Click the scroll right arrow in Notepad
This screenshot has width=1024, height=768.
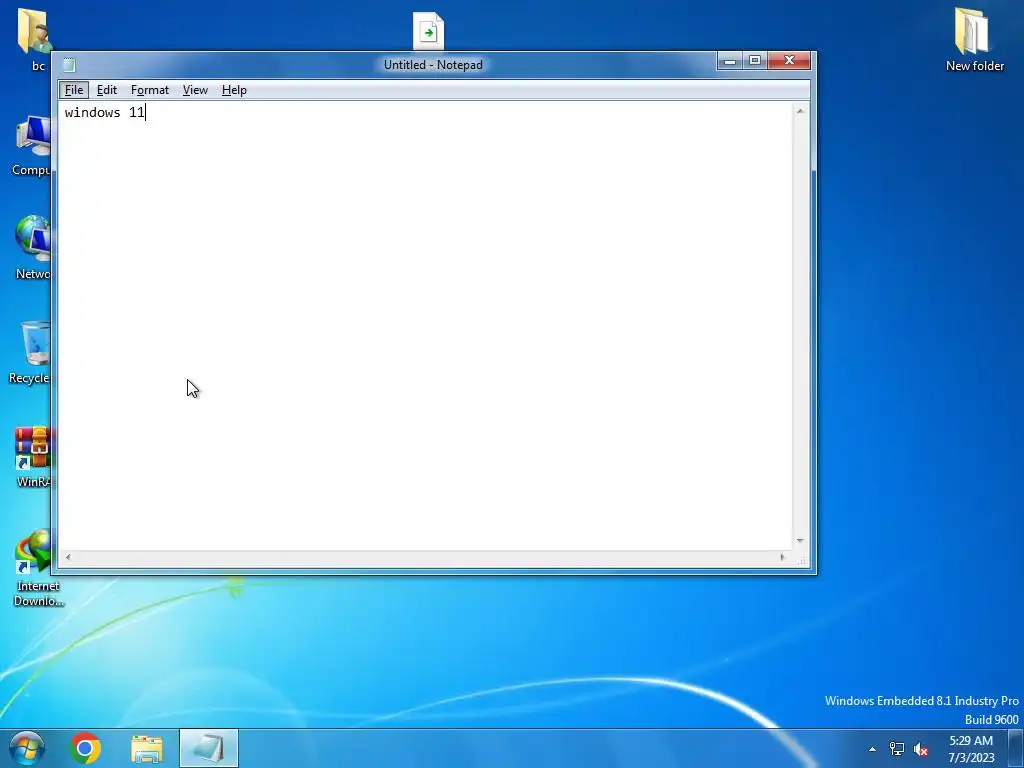782,557
